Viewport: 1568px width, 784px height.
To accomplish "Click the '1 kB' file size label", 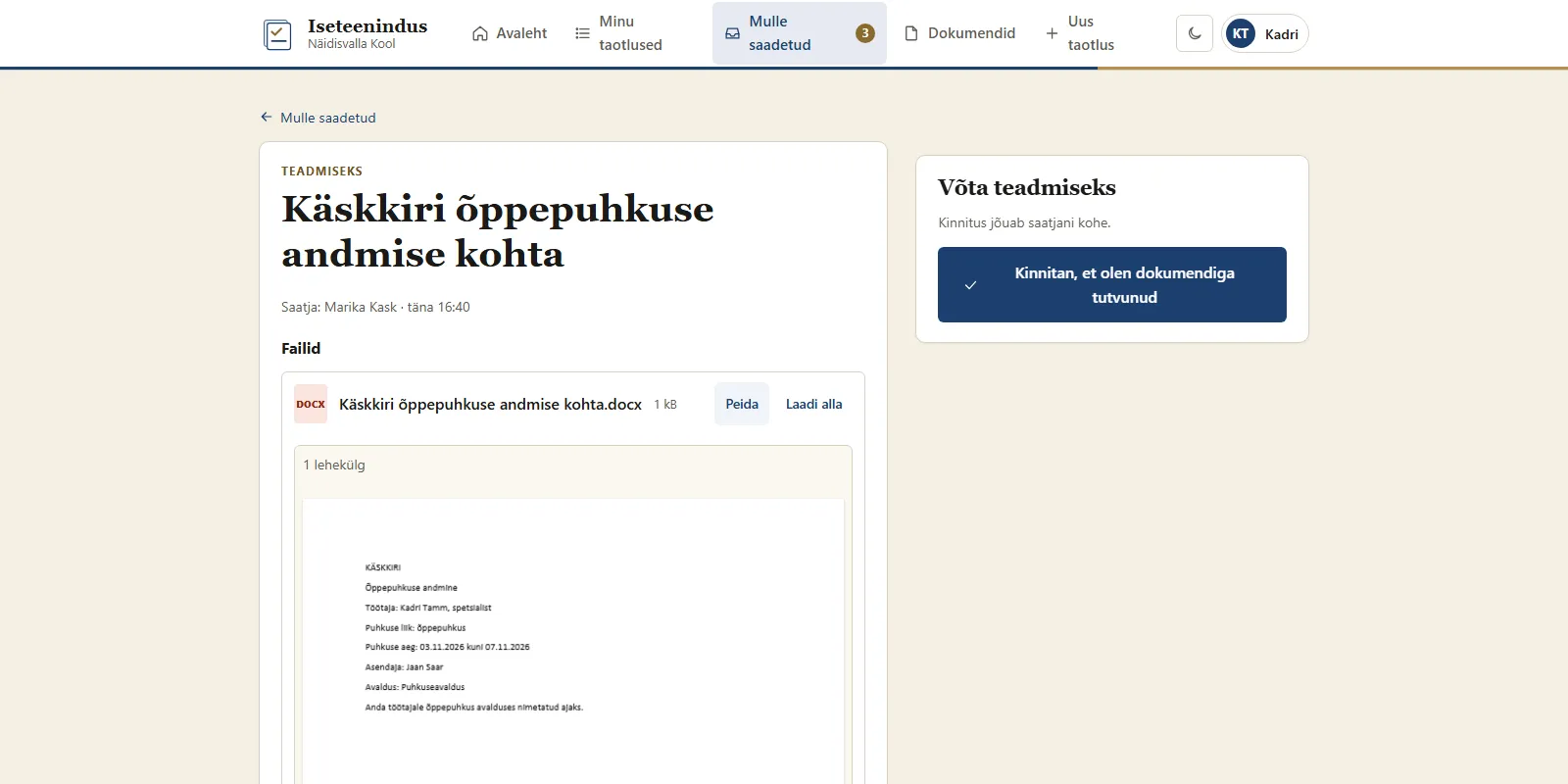I will [665, 404].
